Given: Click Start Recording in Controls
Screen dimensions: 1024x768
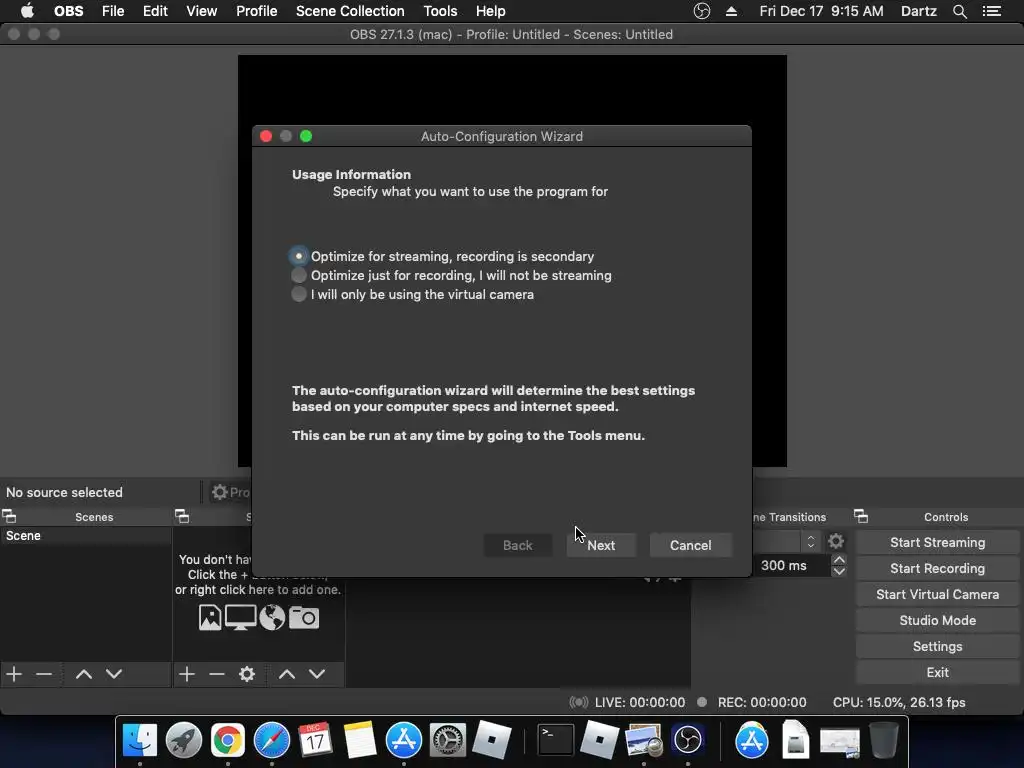Looking at the screenshot, I should pyautogui.click(x=937, y=568).
